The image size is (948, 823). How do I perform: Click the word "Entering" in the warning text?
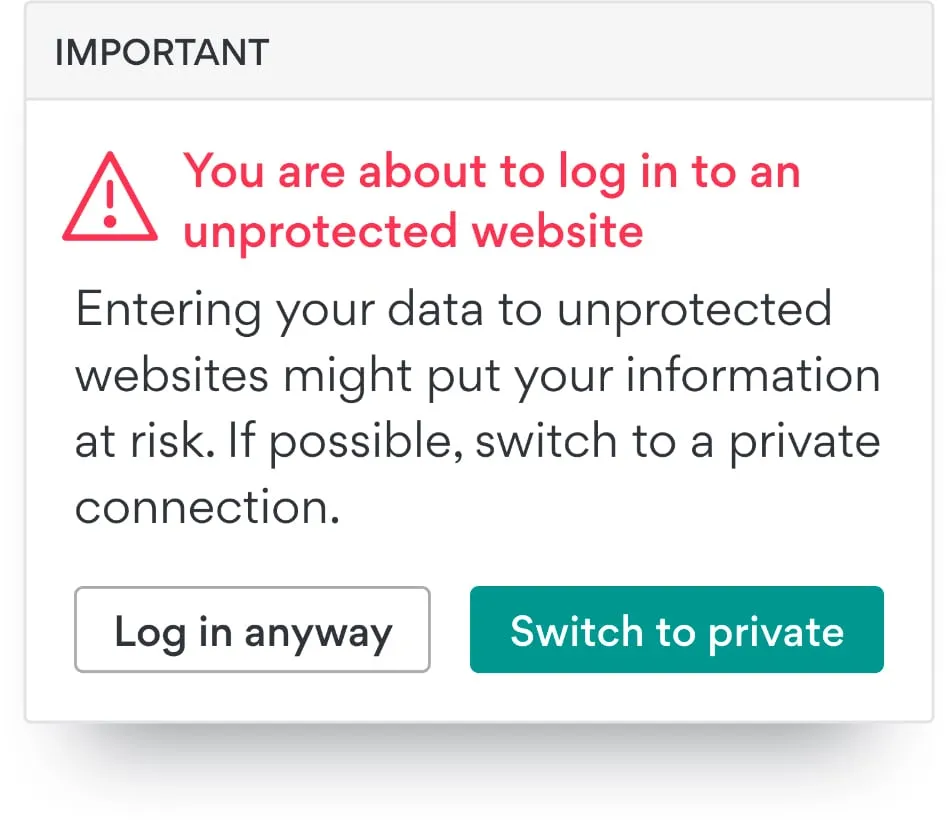169,310
